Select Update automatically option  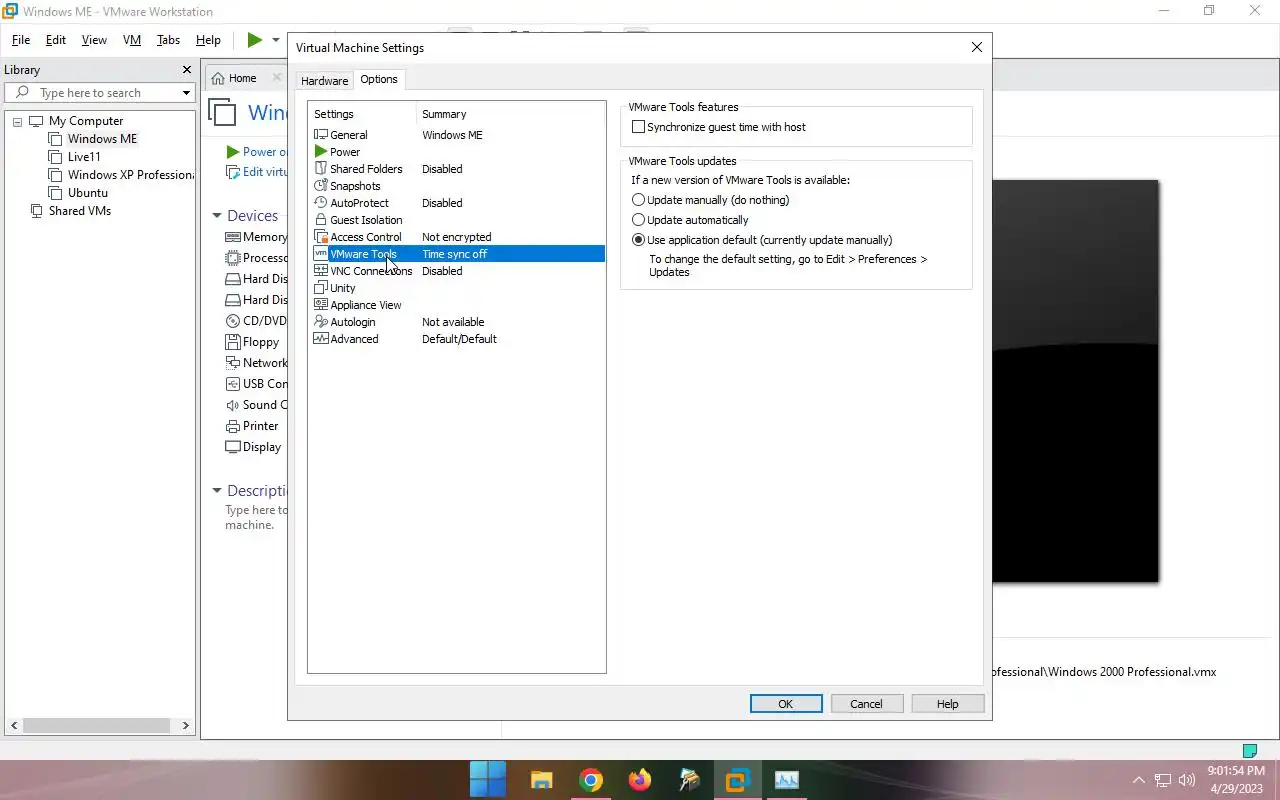click(x=638, y=220)
